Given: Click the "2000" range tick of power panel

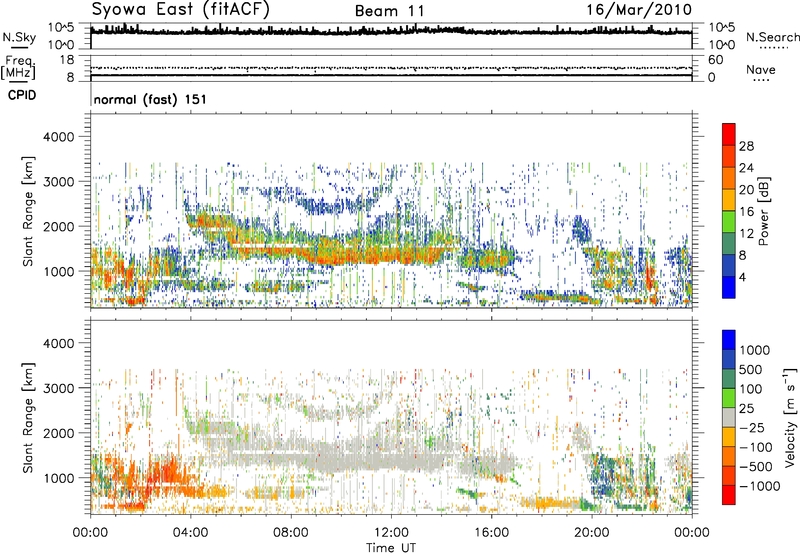Looking at the screenshot, I should tap(61, 226).
